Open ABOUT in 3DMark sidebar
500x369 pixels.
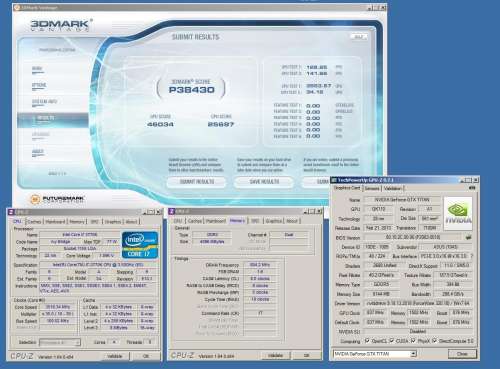(x=38, y=152)
